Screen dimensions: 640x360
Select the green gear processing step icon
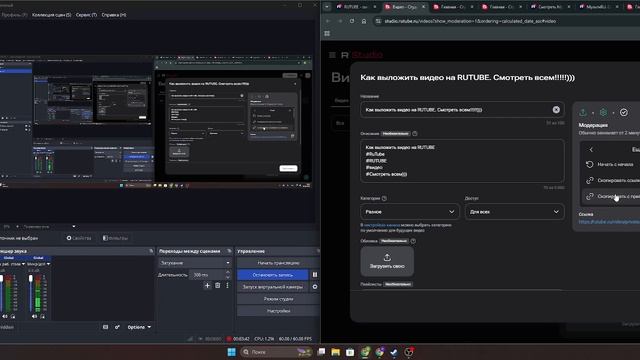[603, 113]
